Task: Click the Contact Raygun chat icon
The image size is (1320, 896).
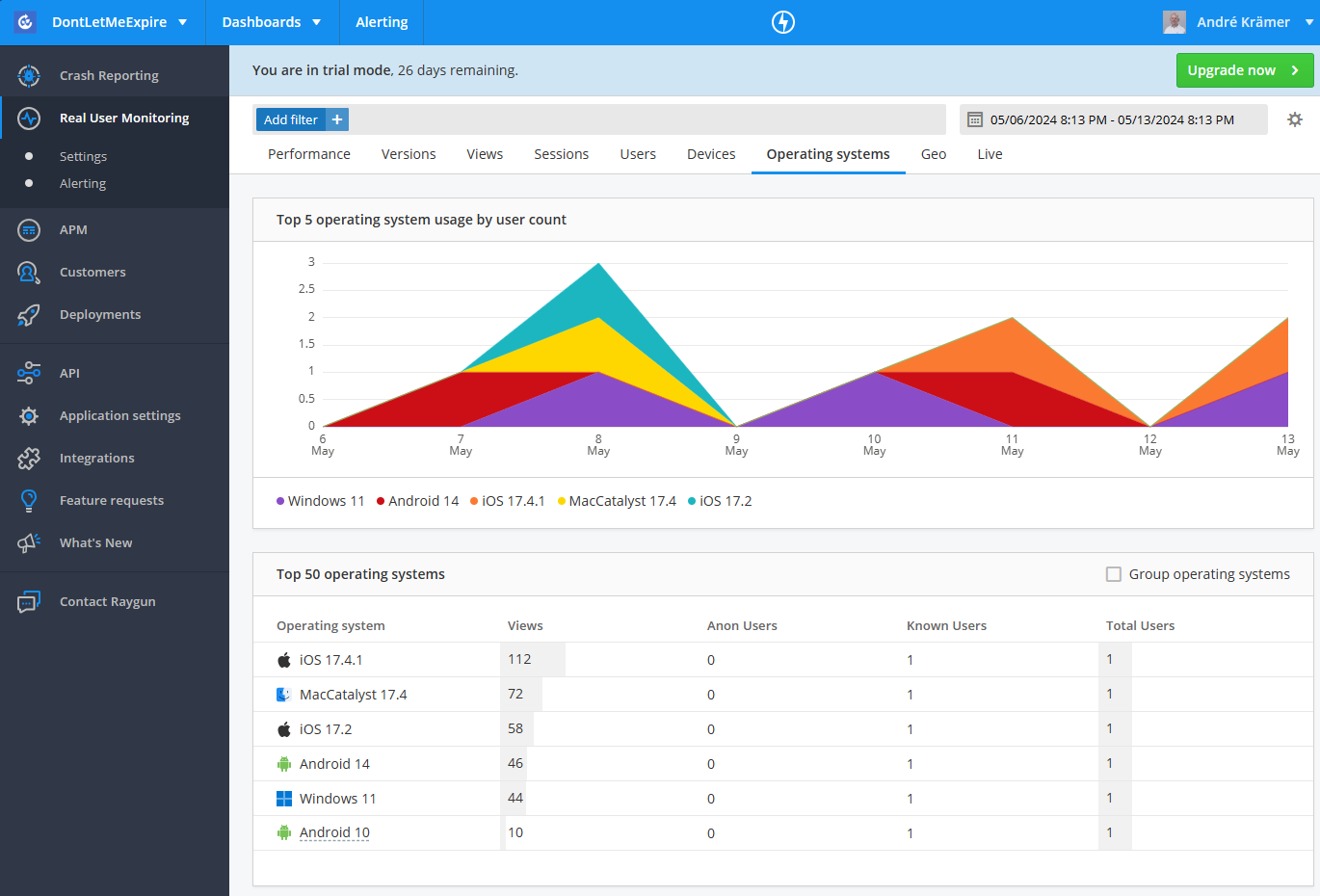Action: pyautogui.click(x=28, y=601)
